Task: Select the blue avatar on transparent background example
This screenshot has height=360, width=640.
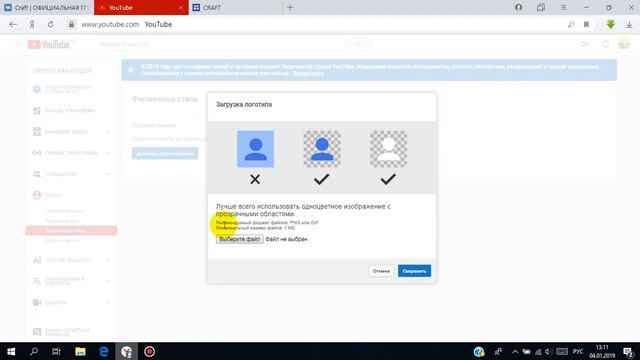Action: (x=322, y=149)
